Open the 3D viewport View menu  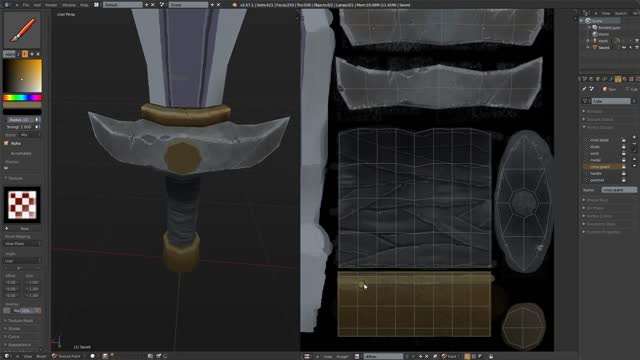coord(27,356)
